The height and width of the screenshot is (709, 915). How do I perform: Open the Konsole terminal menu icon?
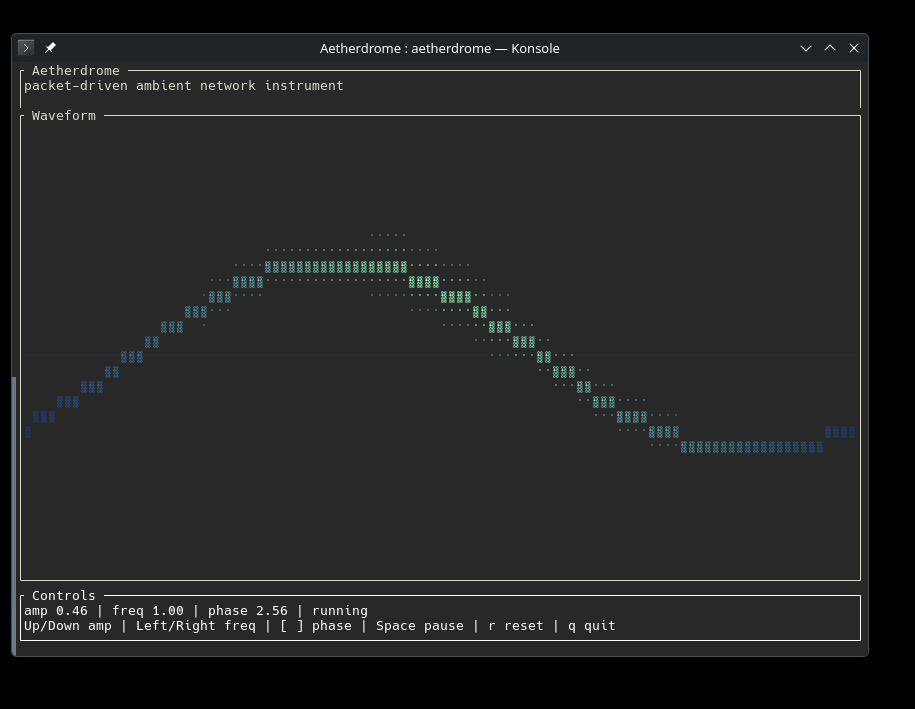pos(26,48)
